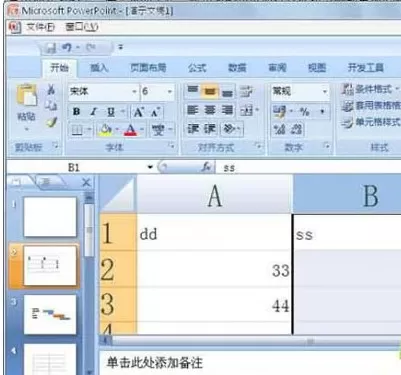Viewport: 401px width, 375px height.
Task: Apply cell borders with the border icon
Action: (x=77, y=130)
